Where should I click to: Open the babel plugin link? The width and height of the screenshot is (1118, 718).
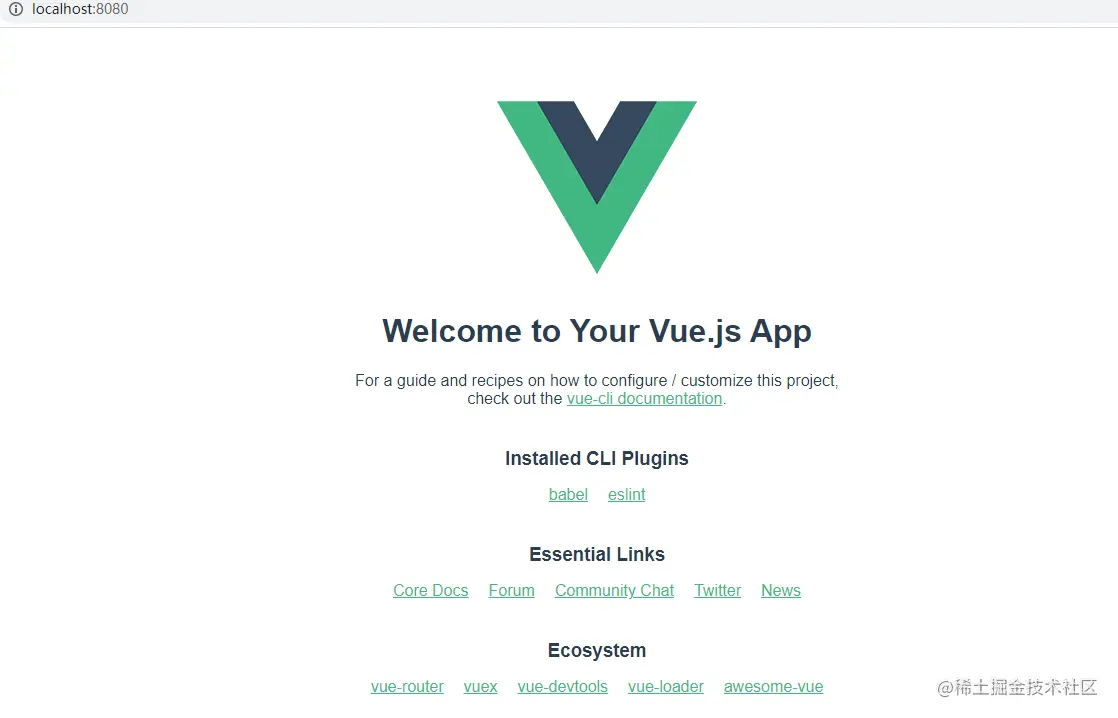[x=568, y=494]
